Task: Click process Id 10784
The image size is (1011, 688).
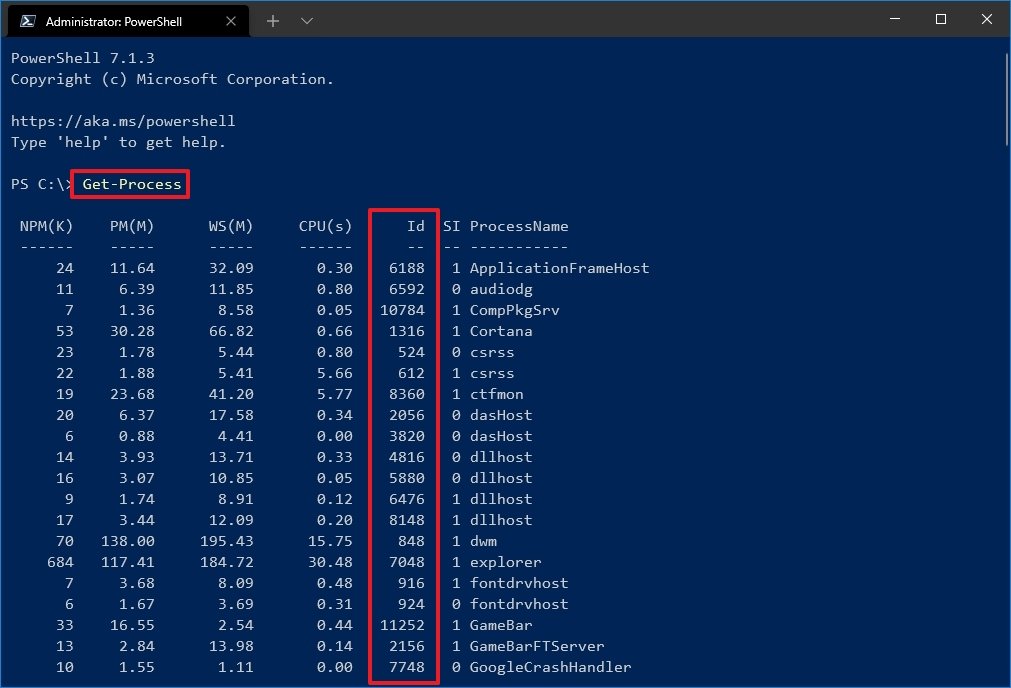Action: coord(402,310)
